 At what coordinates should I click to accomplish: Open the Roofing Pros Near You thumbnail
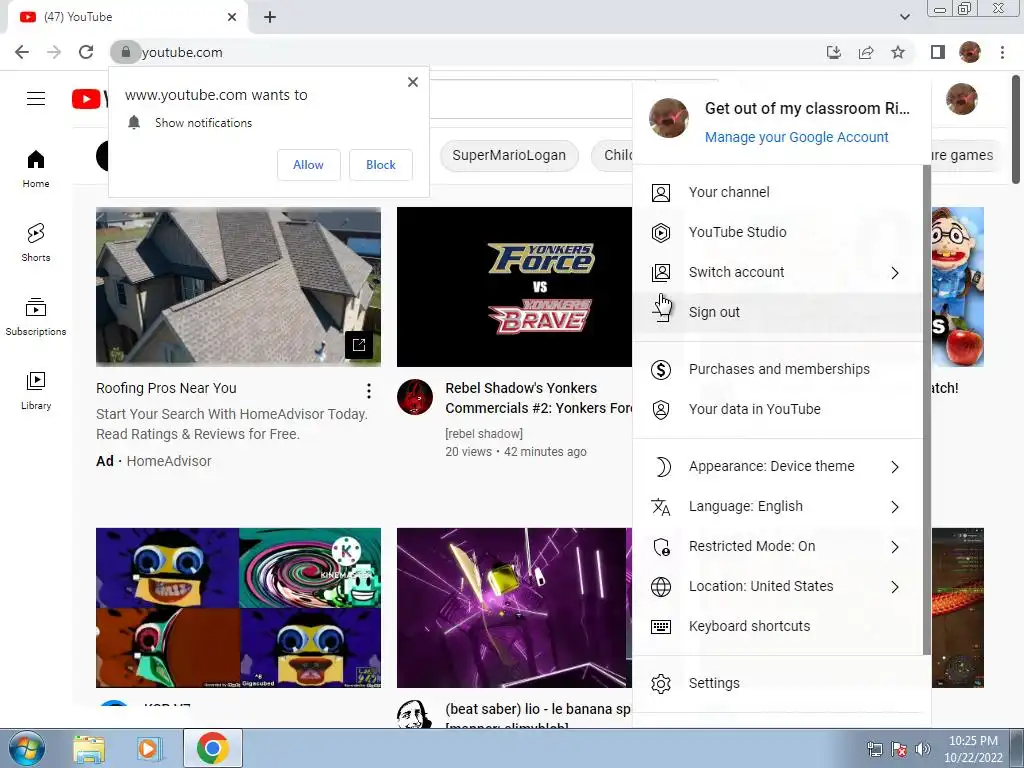point(238,287)
